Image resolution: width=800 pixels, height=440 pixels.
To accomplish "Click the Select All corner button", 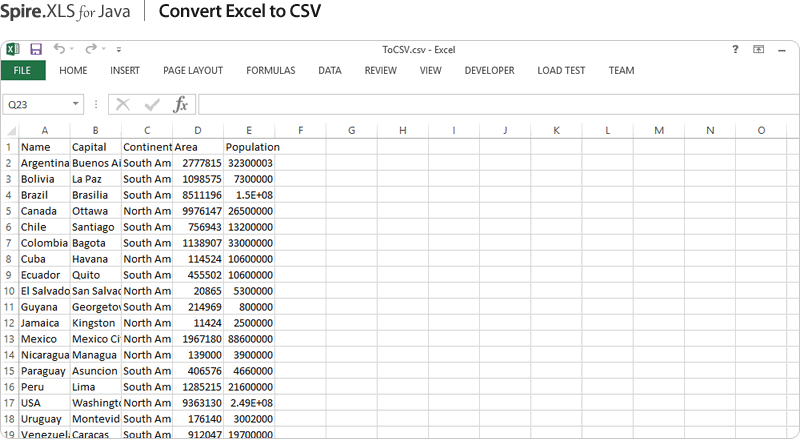I will pyautogui.click(x=9, y=131).
